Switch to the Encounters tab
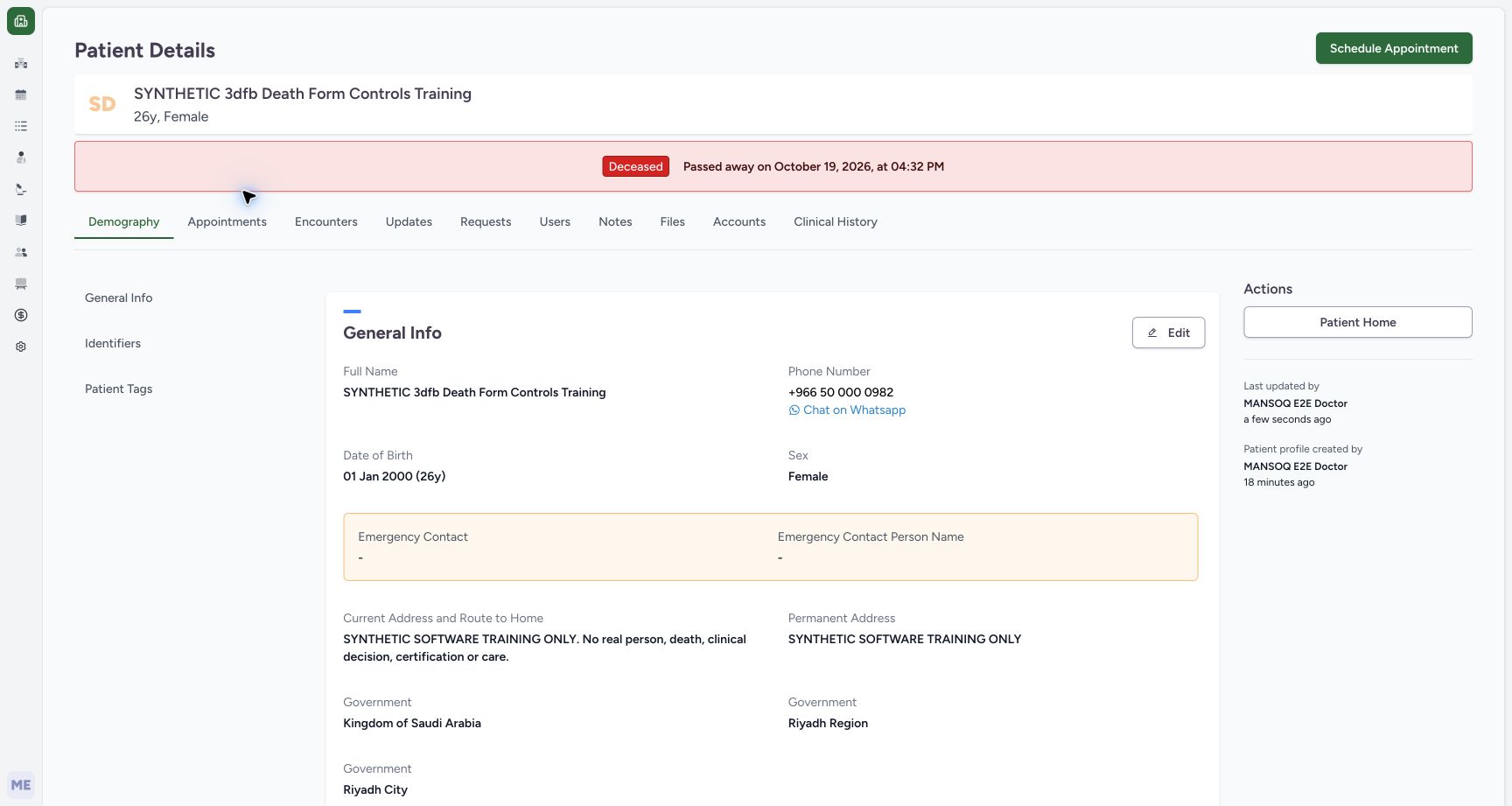Image resolution: width=1512 pixels, height=806 pixels. (325, 221)
